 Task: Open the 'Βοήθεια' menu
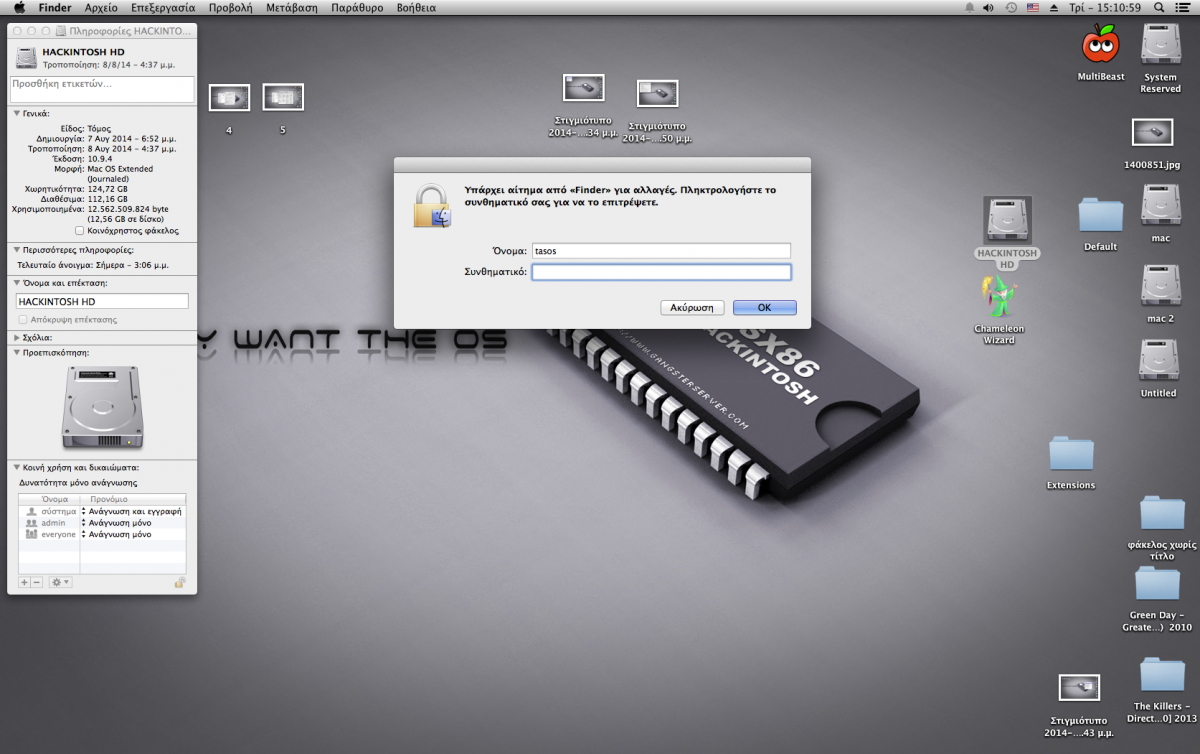click(416, 7)
